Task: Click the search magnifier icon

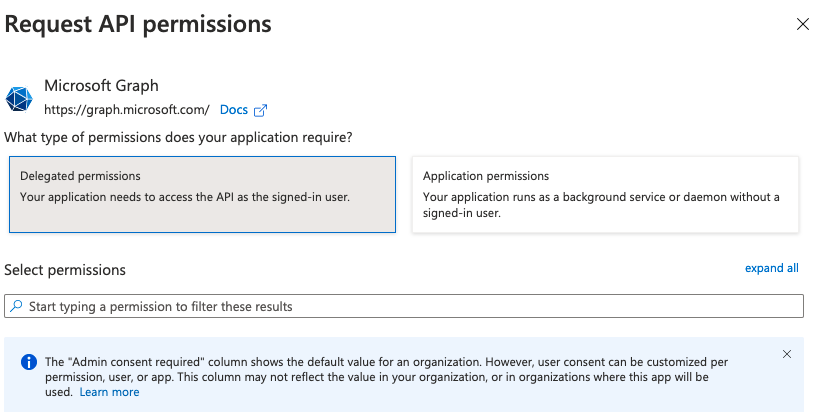Action: pos(16,306)
